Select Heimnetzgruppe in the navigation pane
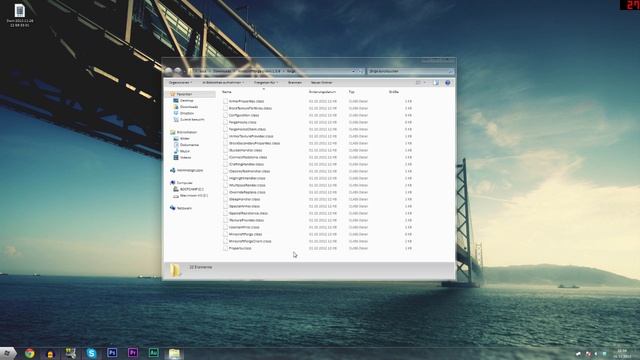640x360 pixels. coord(190,170)
